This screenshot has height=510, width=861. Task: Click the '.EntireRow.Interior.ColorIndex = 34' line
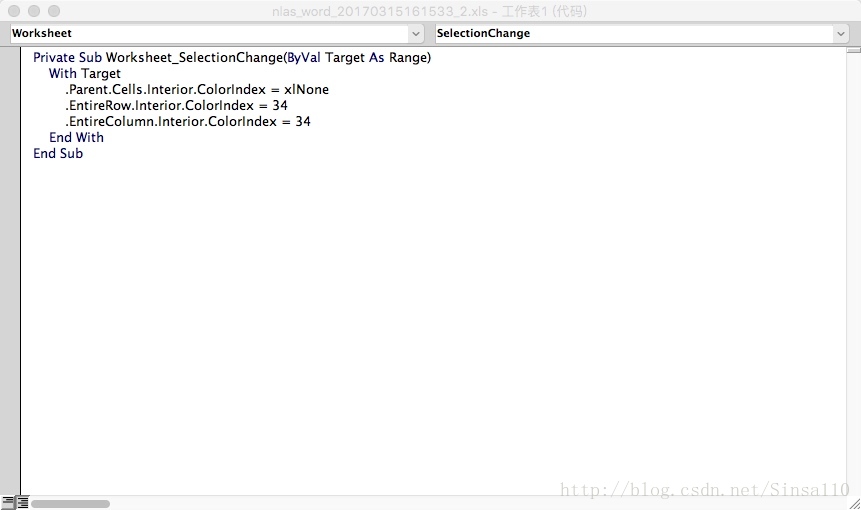click(x=176, y=105)
